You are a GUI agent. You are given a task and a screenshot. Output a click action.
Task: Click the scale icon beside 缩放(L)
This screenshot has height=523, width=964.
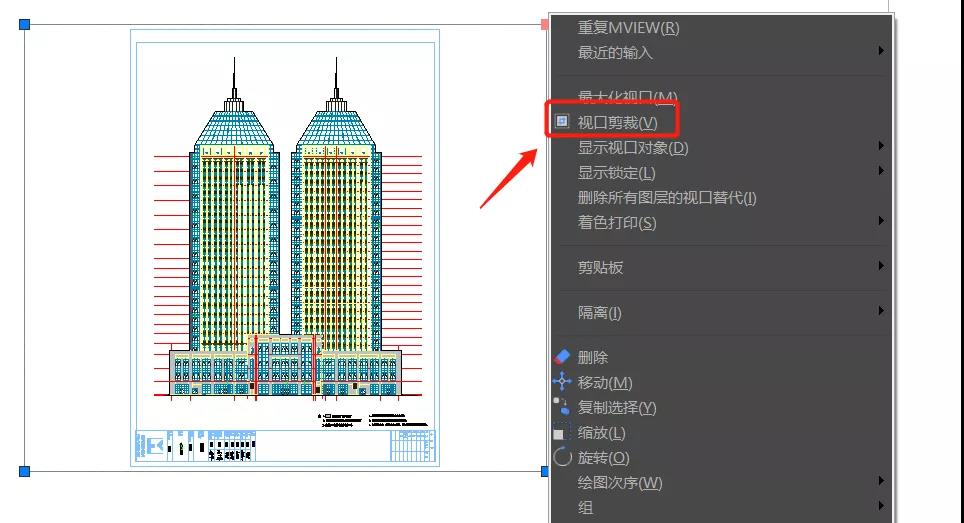point(562,433)
